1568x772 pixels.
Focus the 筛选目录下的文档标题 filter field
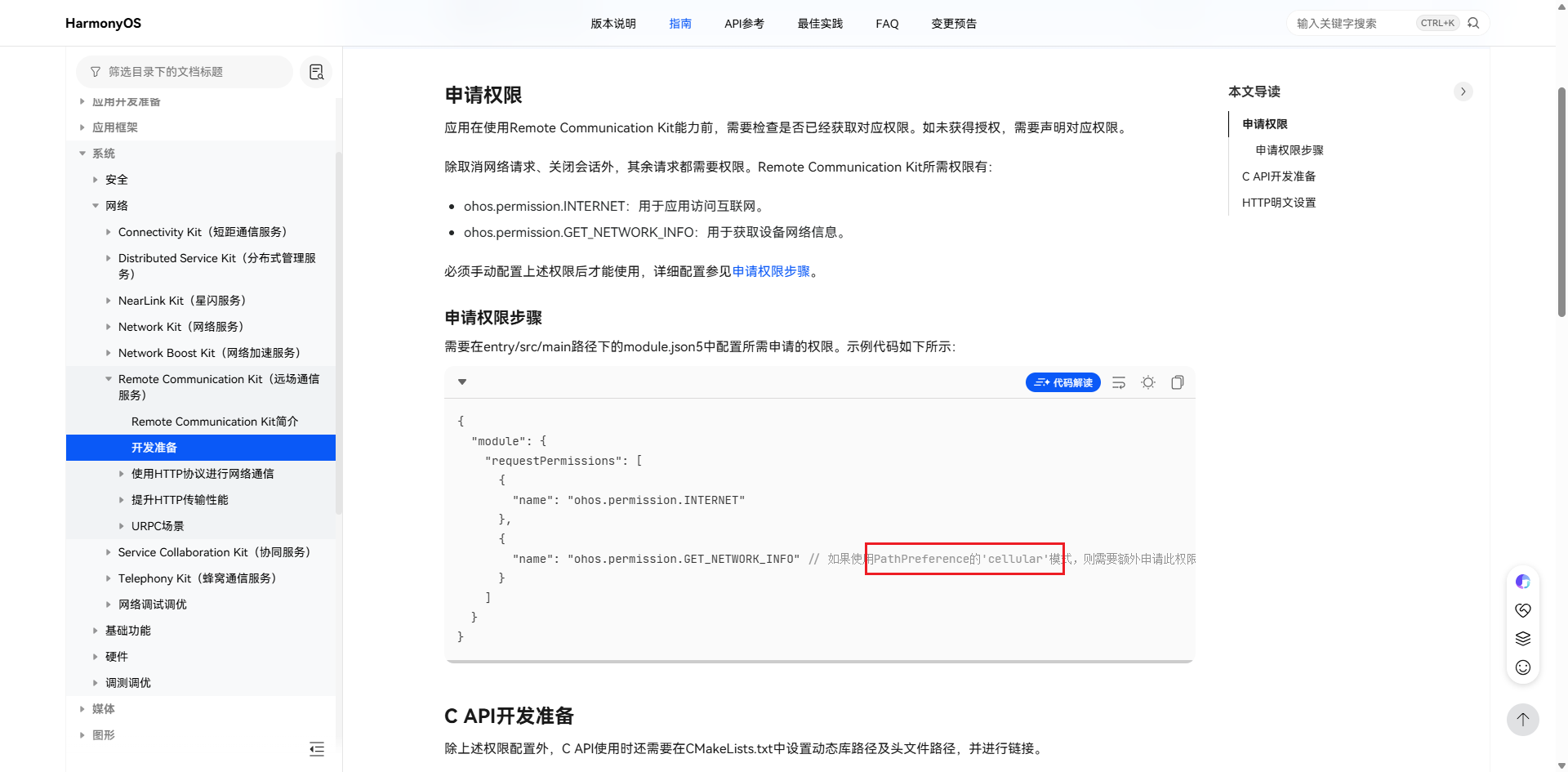[x=185, y=72]
